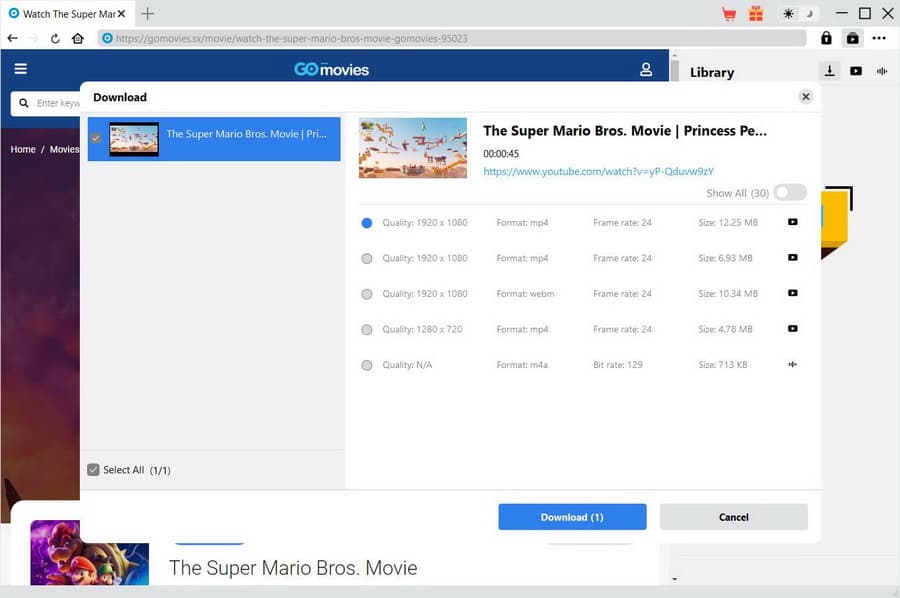Click the page scrollbar up arrow
Screen dimensions: 900x598
pyautogui.click(x=674, y=55)
